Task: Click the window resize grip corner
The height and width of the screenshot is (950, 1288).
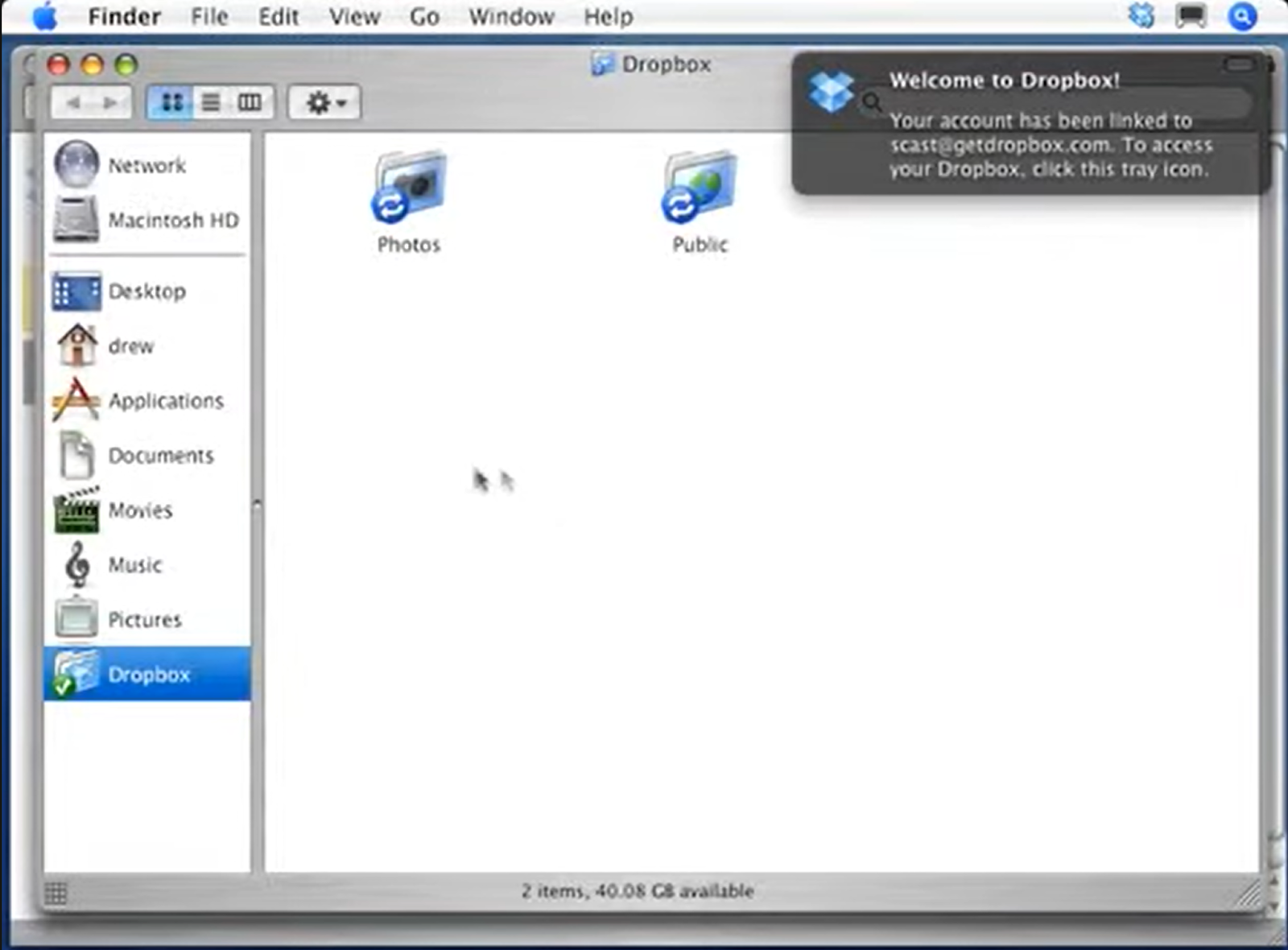Action: click(x=1249, y=893)
